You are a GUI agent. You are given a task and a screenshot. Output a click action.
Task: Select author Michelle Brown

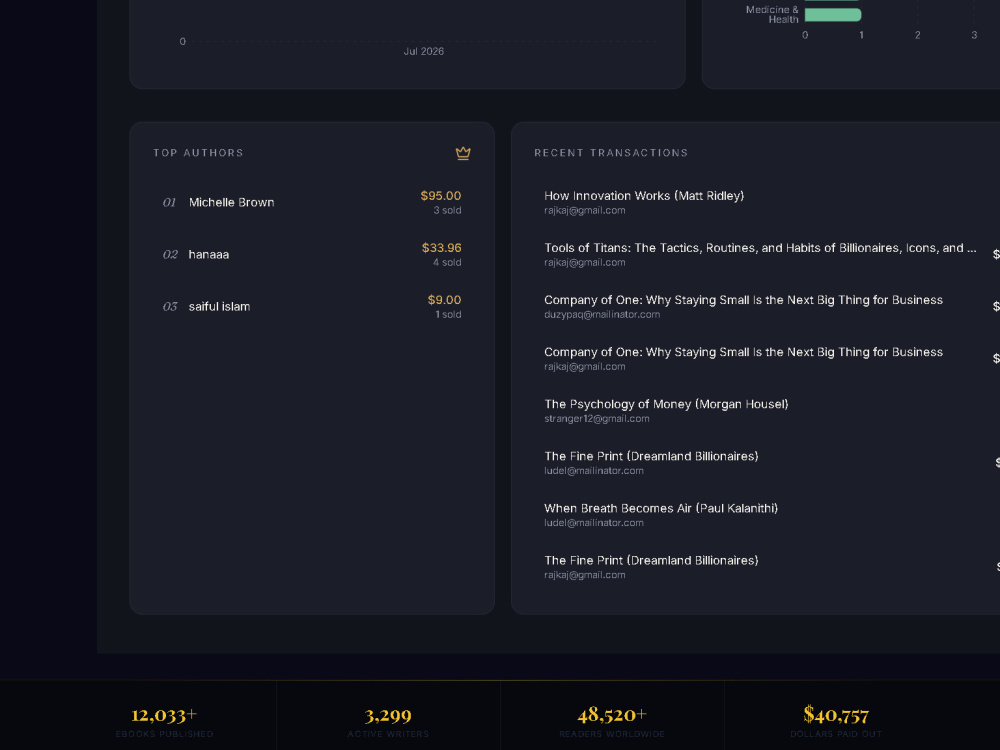(232, 202)
